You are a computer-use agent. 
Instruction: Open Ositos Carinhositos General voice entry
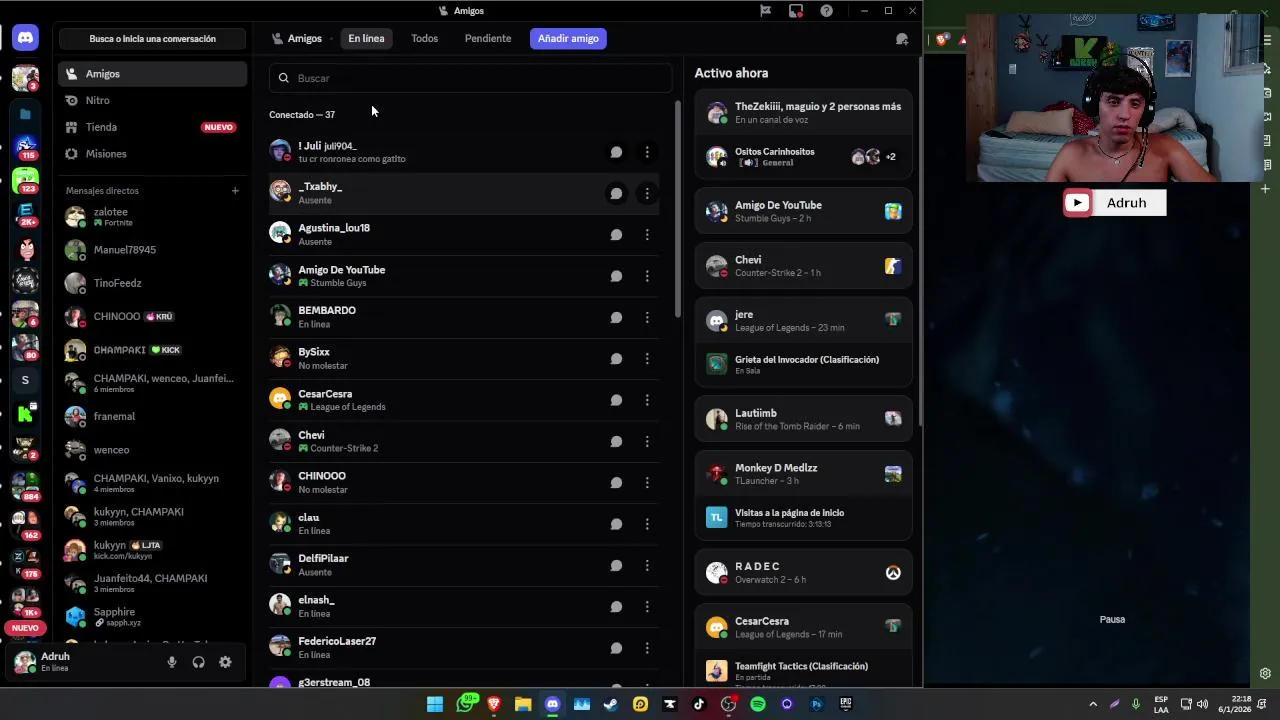[804, 157]
